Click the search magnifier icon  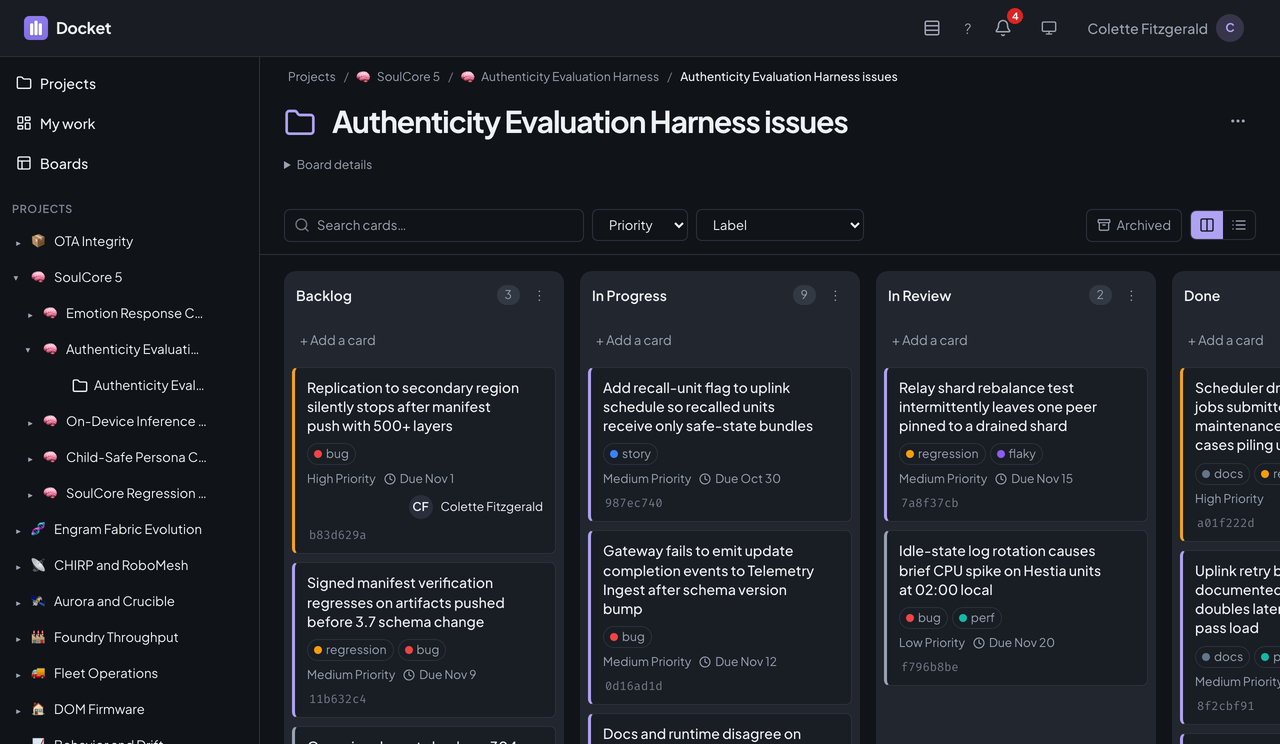tap(302, 225)
